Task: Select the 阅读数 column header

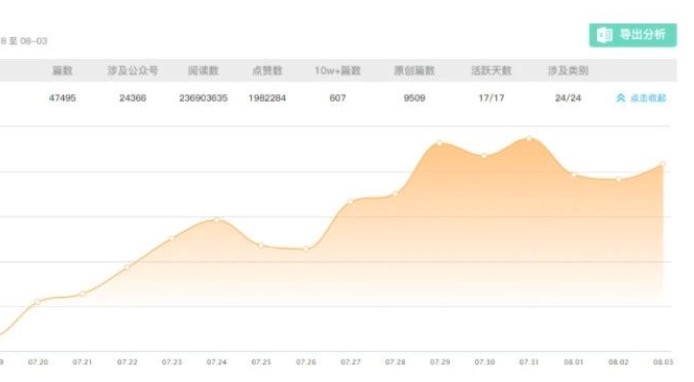Action: click(x=203, y=70)
